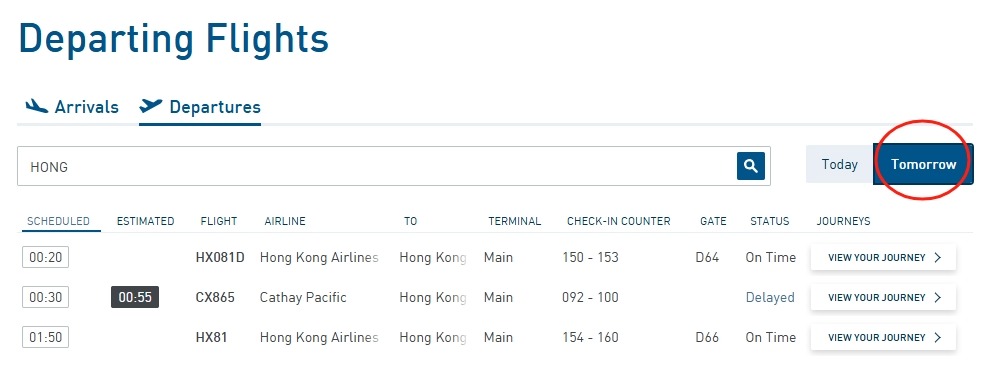Image resolution: width=991 pixels, height=373 pixels.
Task: Open the Departures tab
Action: click(x=200, y=107)
